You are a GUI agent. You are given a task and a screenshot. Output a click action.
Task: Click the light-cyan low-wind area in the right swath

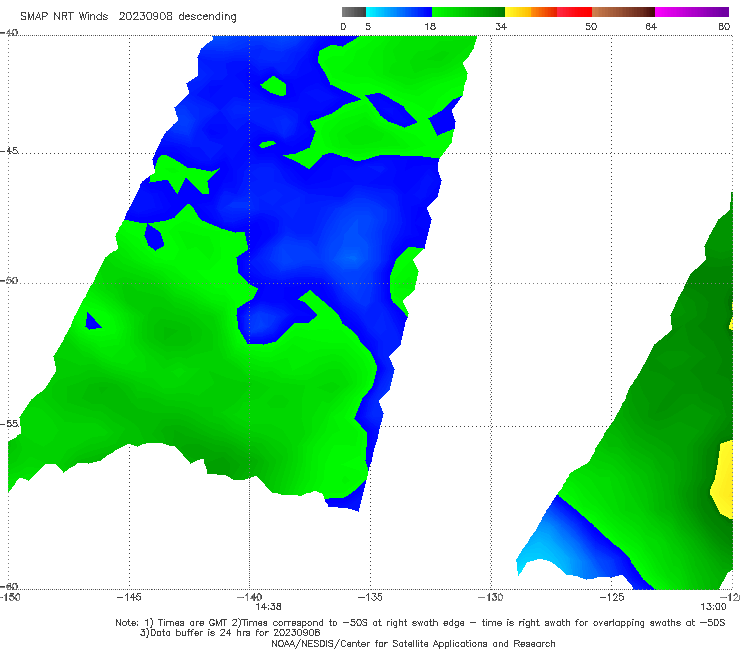[538, 552]
